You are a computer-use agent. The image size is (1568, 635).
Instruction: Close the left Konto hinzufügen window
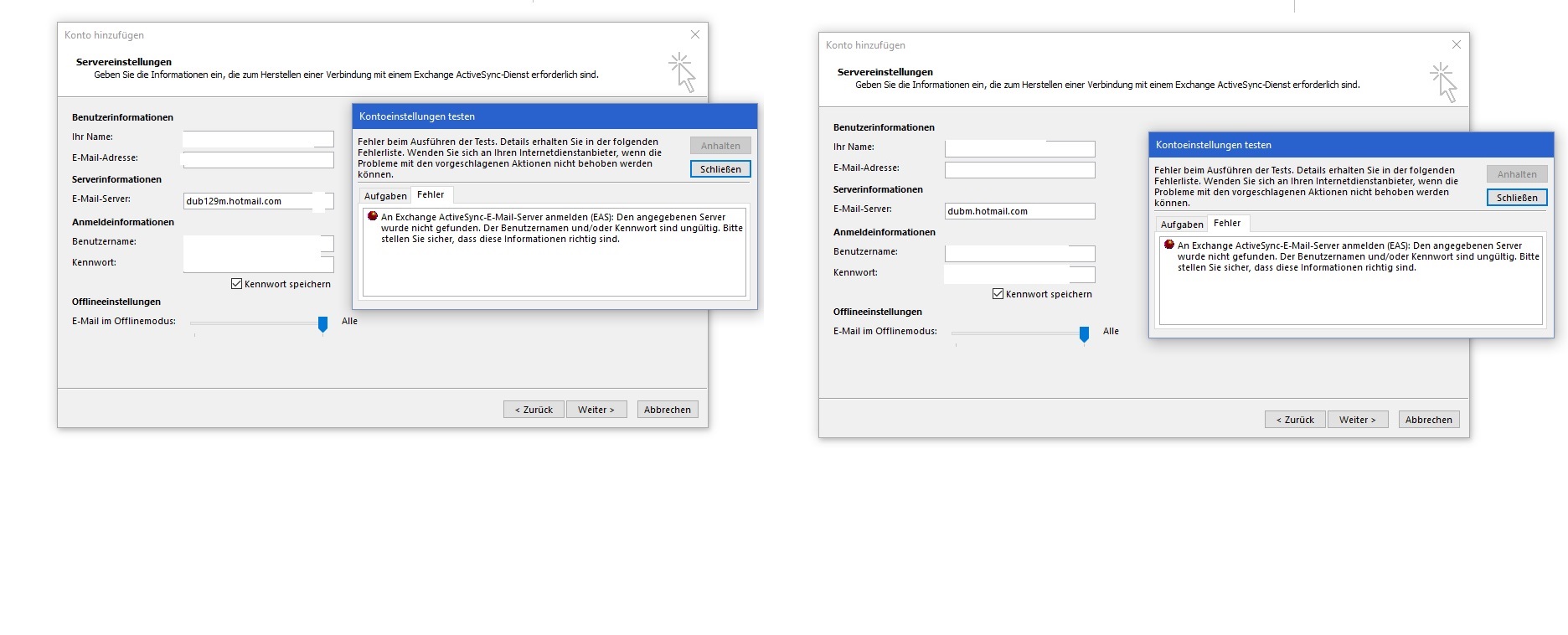695,34
